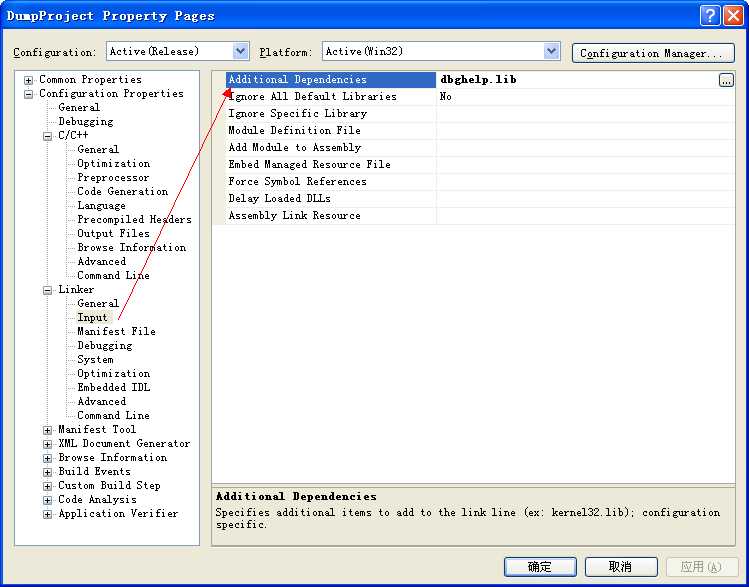Screen dimensions: 749x587
Task: Cancel with the 取消 button
Action: (621, 567)
